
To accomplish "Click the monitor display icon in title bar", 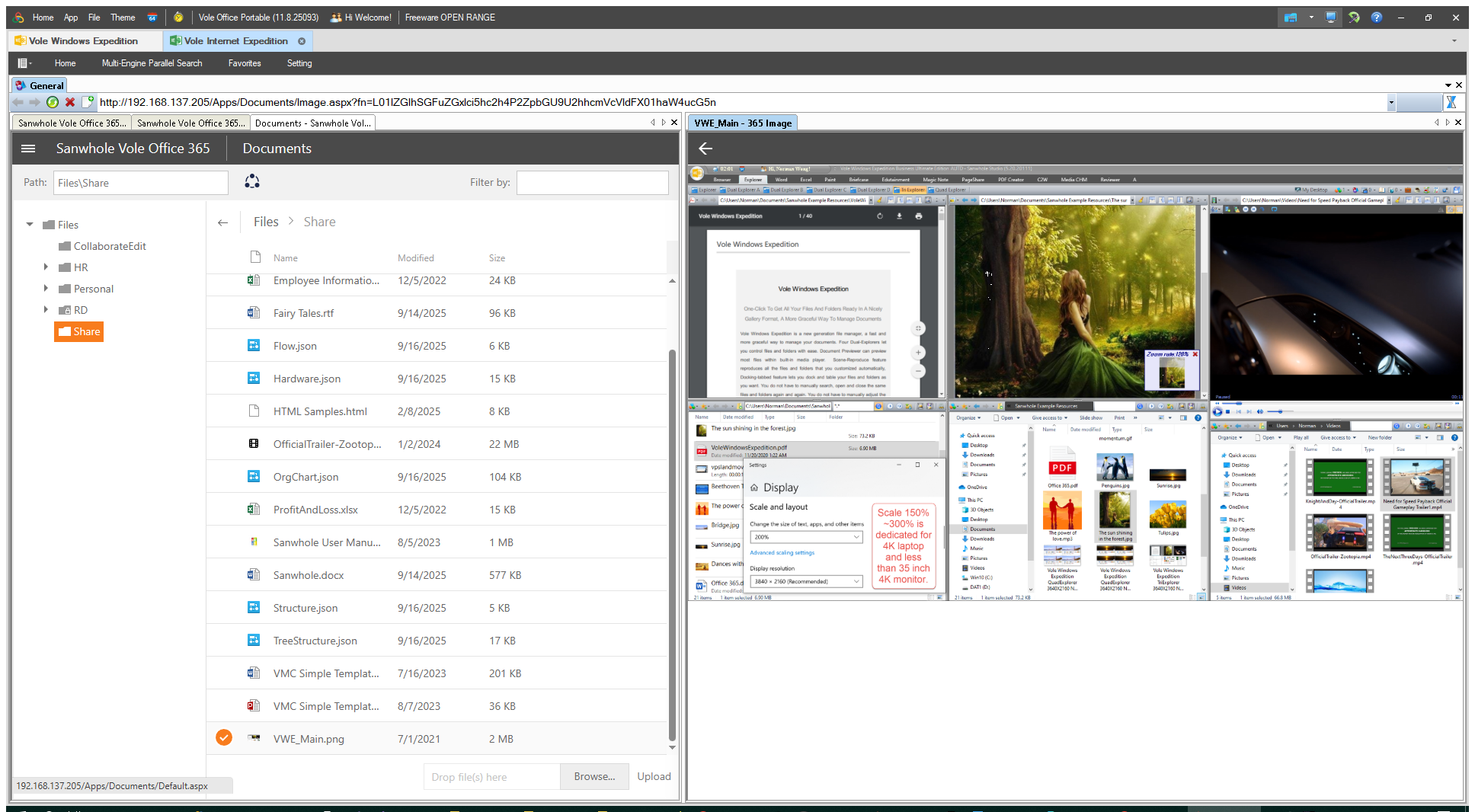I will [1330, 17].
